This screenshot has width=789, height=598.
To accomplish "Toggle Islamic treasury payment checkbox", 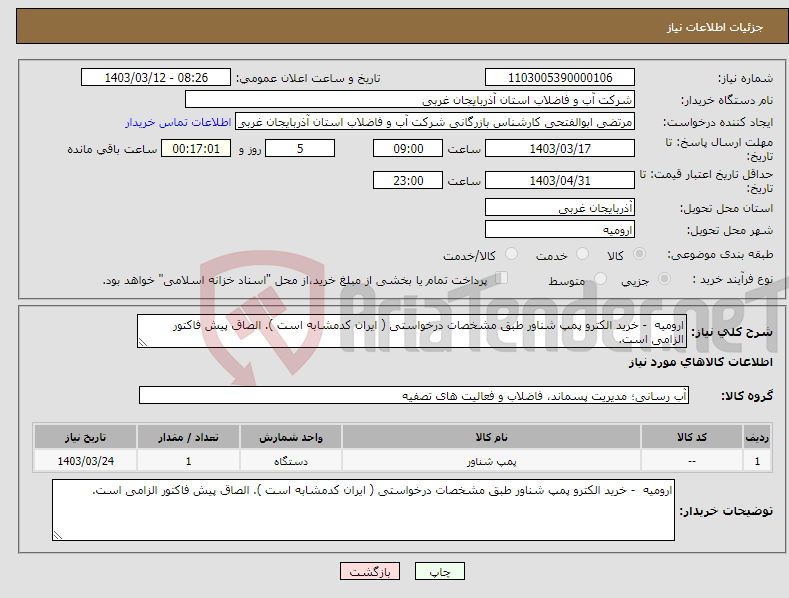I will [501, 278].
